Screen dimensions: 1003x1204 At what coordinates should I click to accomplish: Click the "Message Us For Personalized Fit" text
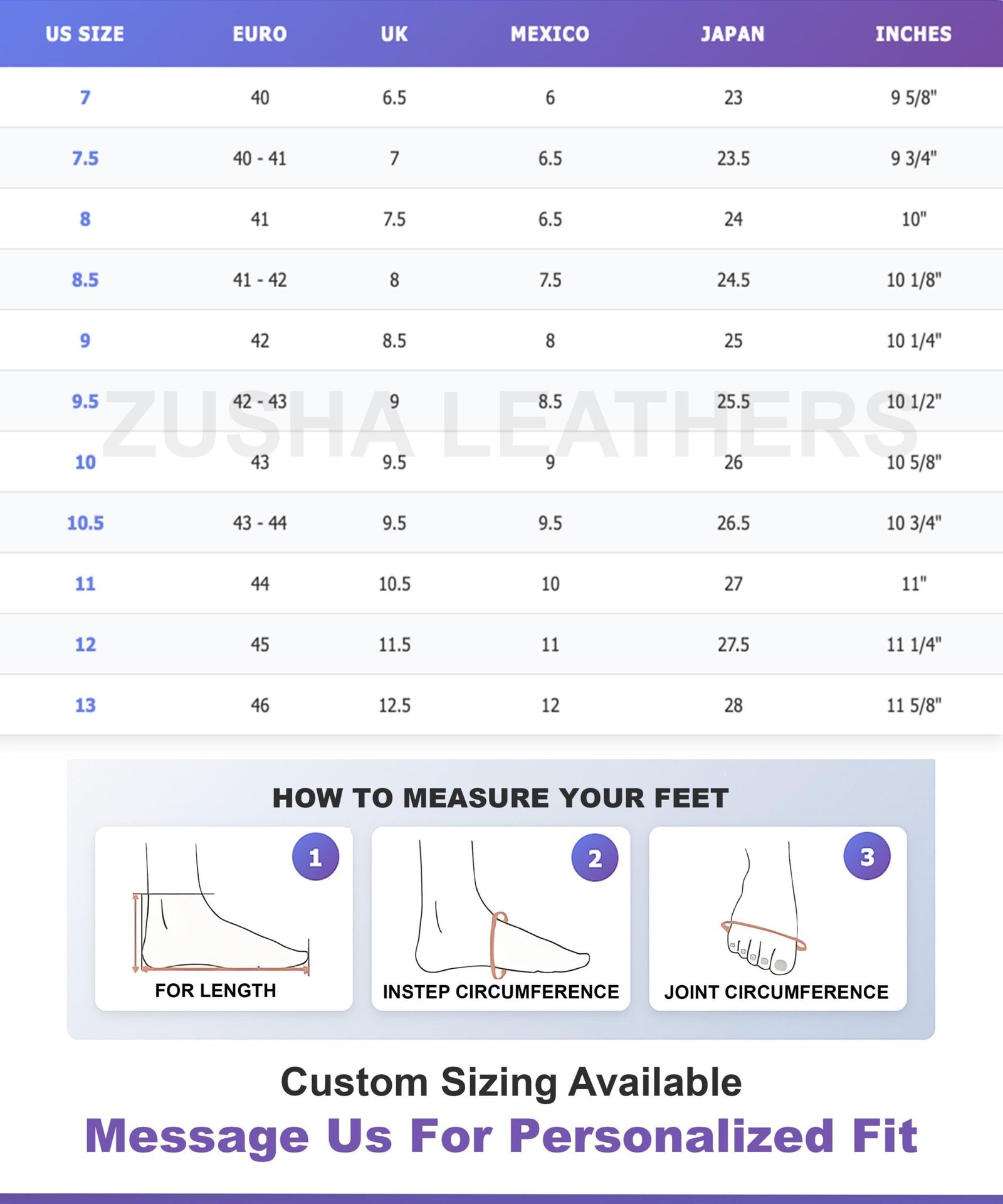(501, 1136)
